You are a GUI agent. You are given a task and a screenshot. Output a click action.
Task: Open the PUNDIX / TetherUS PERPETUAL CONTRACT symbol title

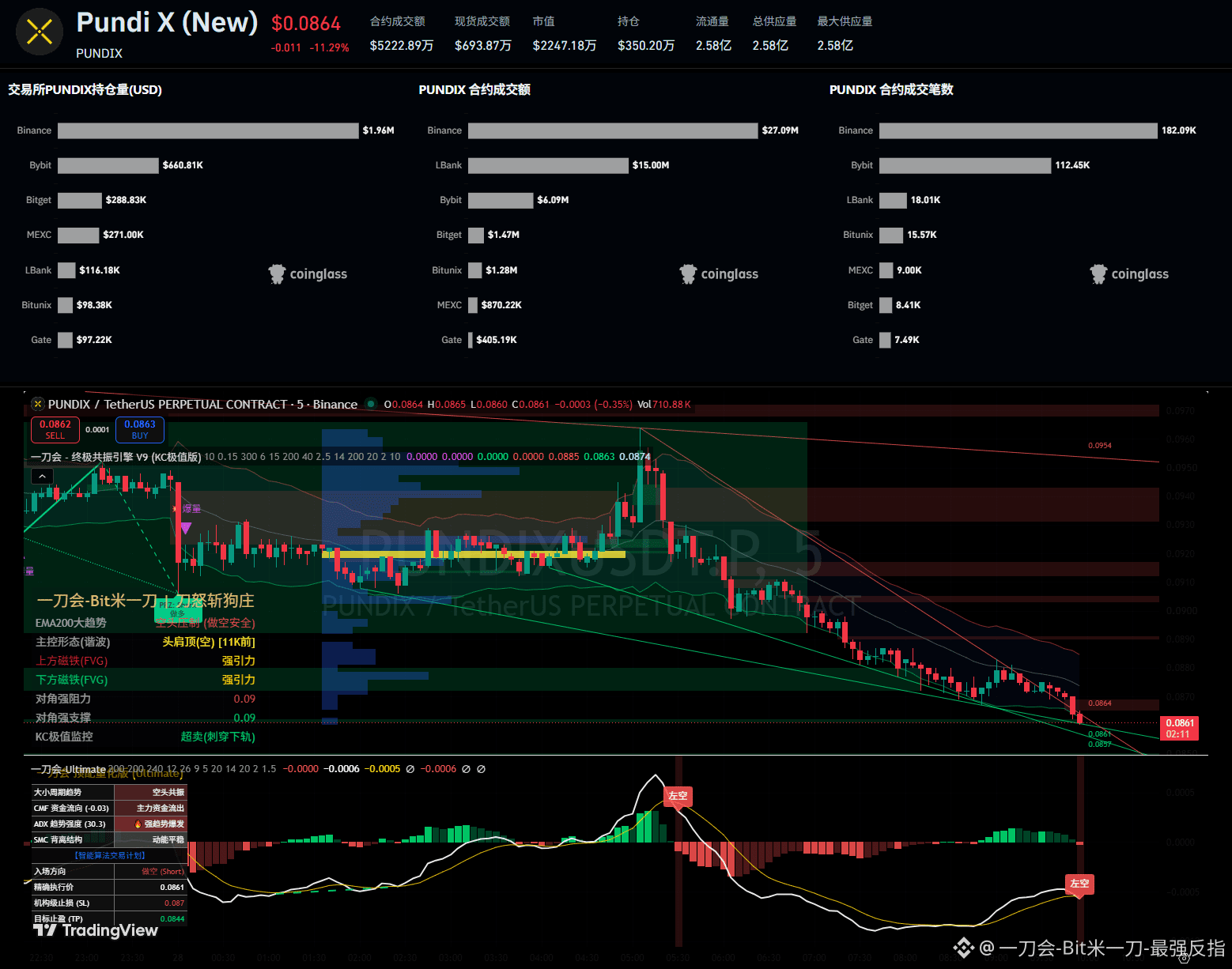[x=202, y=404]
